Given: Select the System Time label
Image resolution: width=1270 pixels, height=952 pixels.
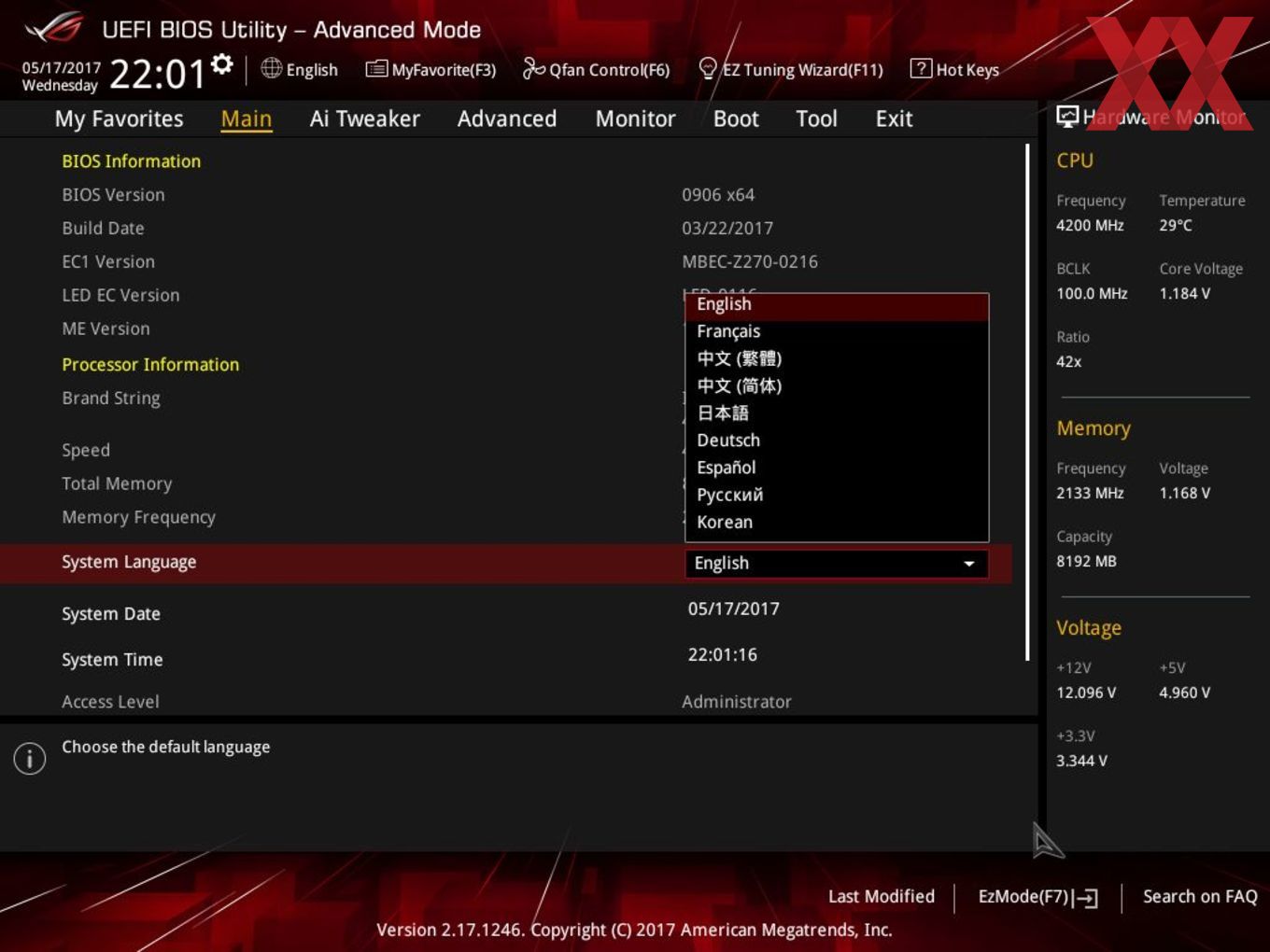Looking at the screenshot, I should click(x=112, y=660).
